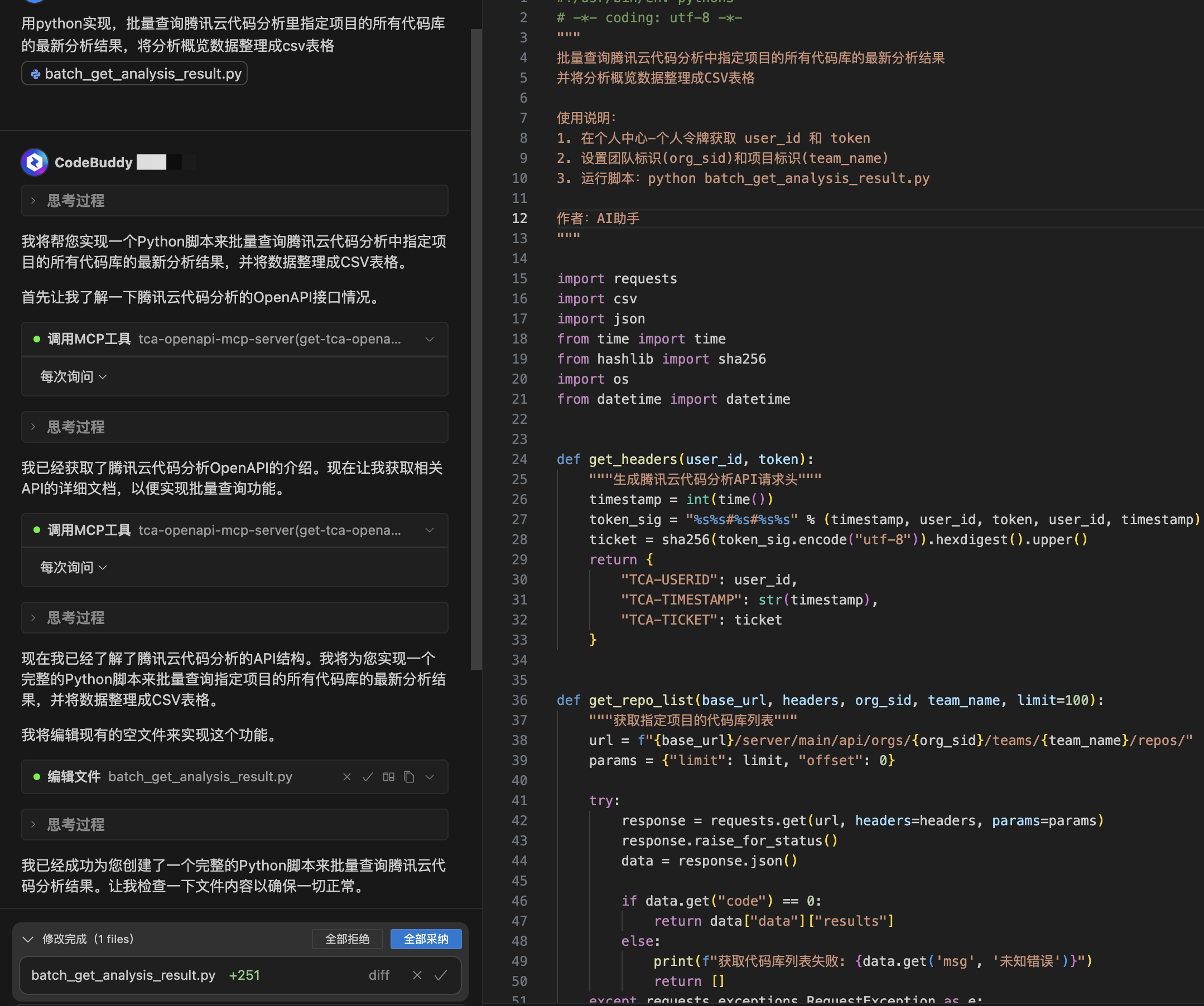Expand 思考过程 just below the 编辑文件 row
Viewport: 1204px width, 1006px height.
point(234,824)
